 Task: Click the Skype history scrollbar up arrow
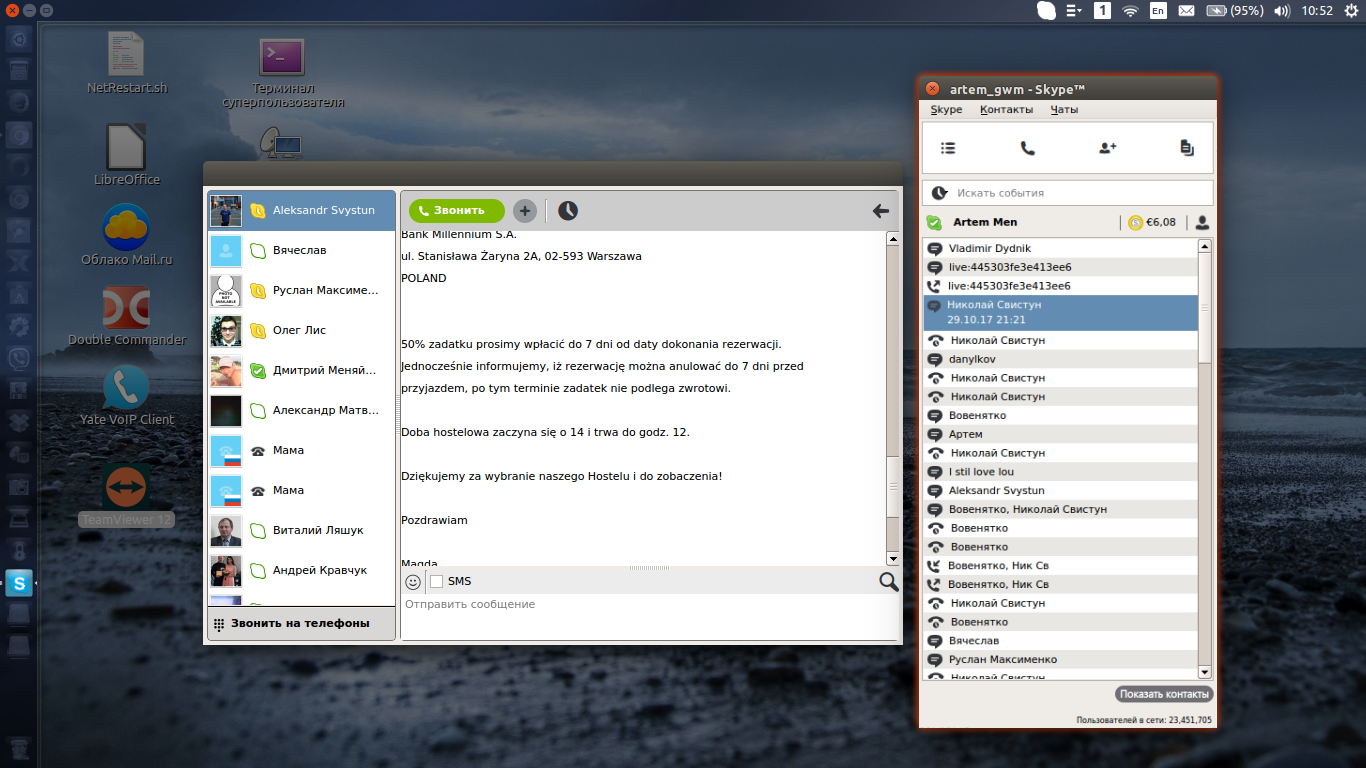[1204, 246]
